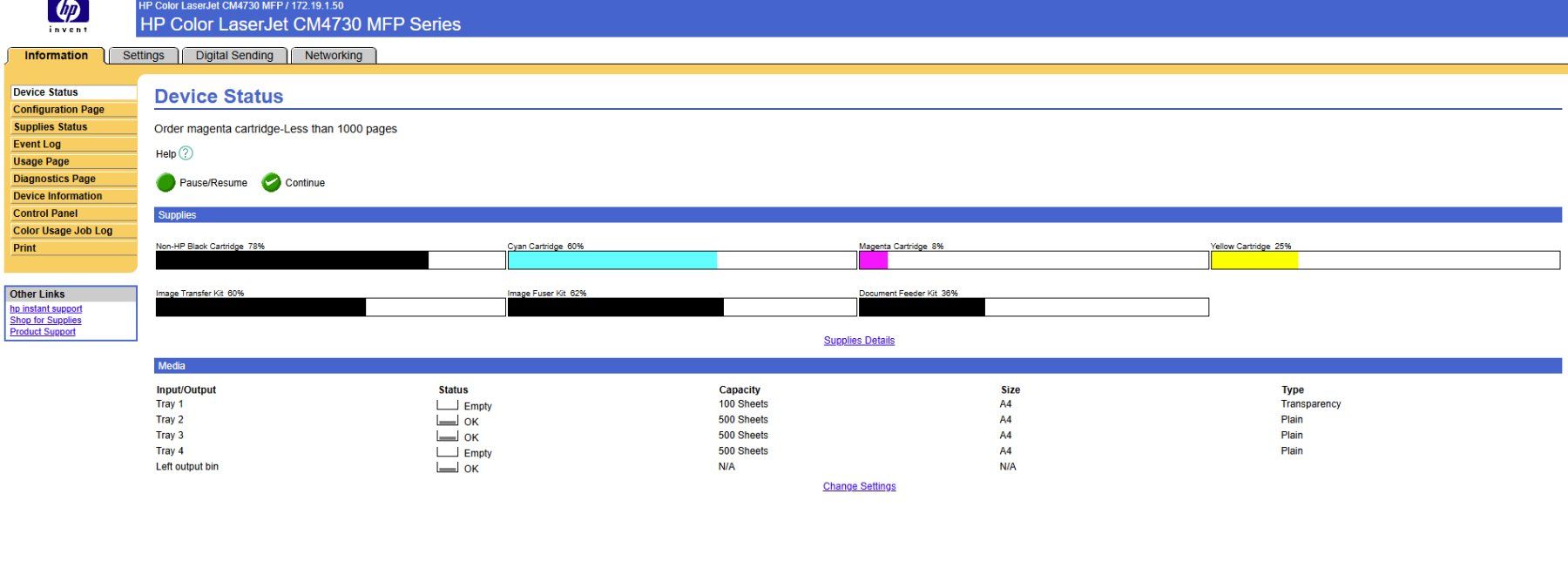1568x575 pixels.
Task: Click the Image Transfer Kit level bar
Action: tap(330, 307)
